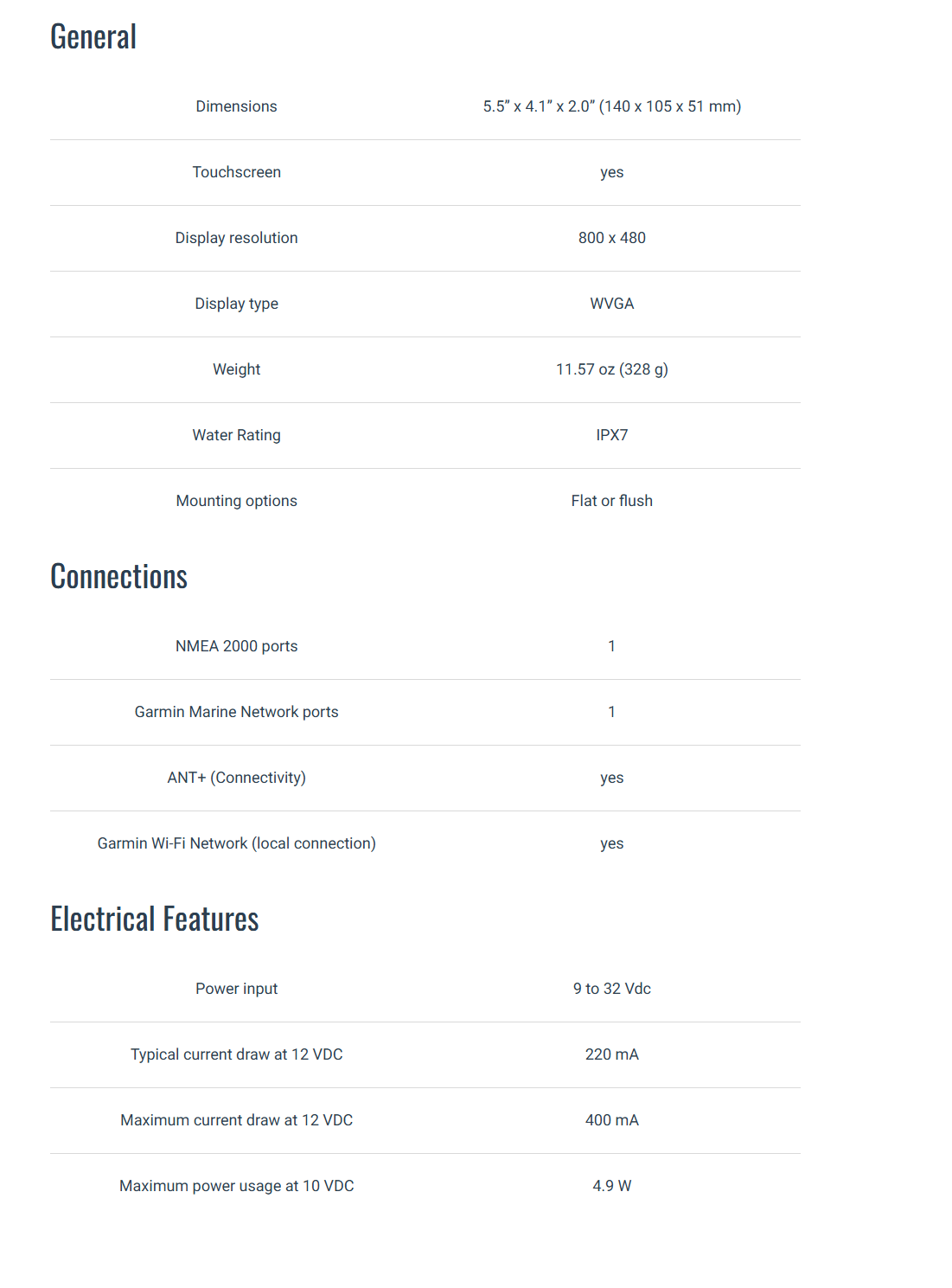Click the Connections section heading
The width and height of the screenshot is (952, 1288).
click(x=118, y=577)
